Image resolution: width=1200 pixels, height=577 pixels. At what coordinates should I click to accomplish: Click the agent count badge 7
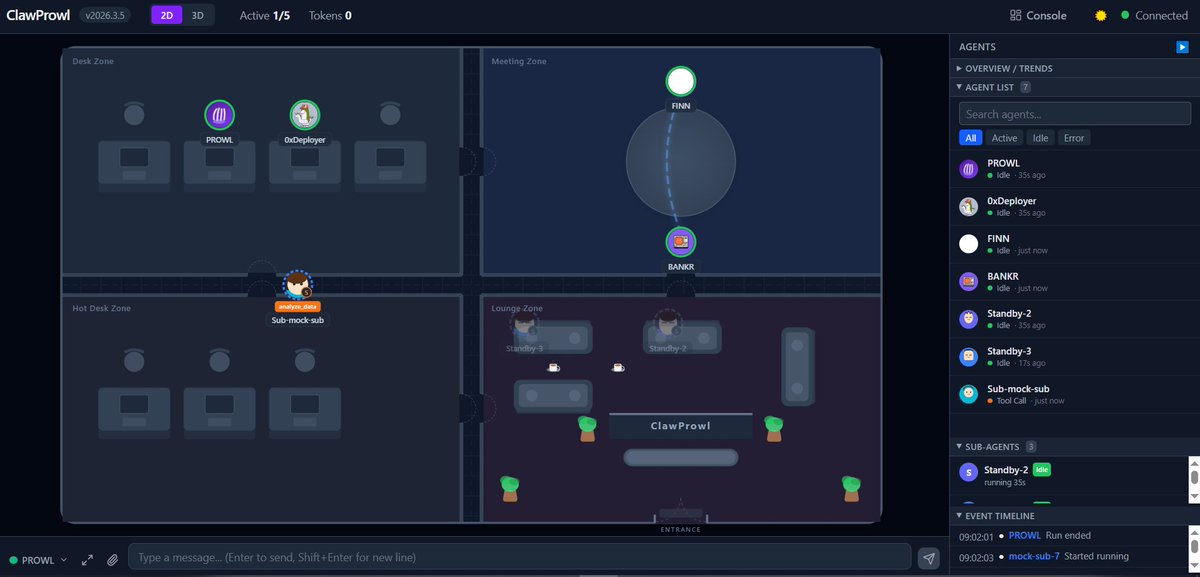tap(1025, 87)
